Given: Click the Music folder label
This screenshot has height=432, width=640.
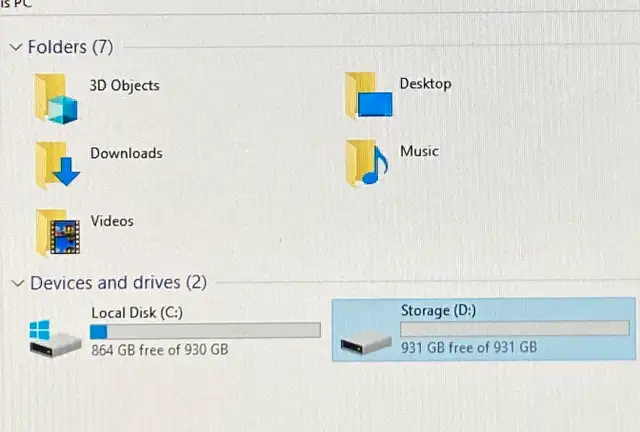Looking at the screenshot, I should point(419,151).
